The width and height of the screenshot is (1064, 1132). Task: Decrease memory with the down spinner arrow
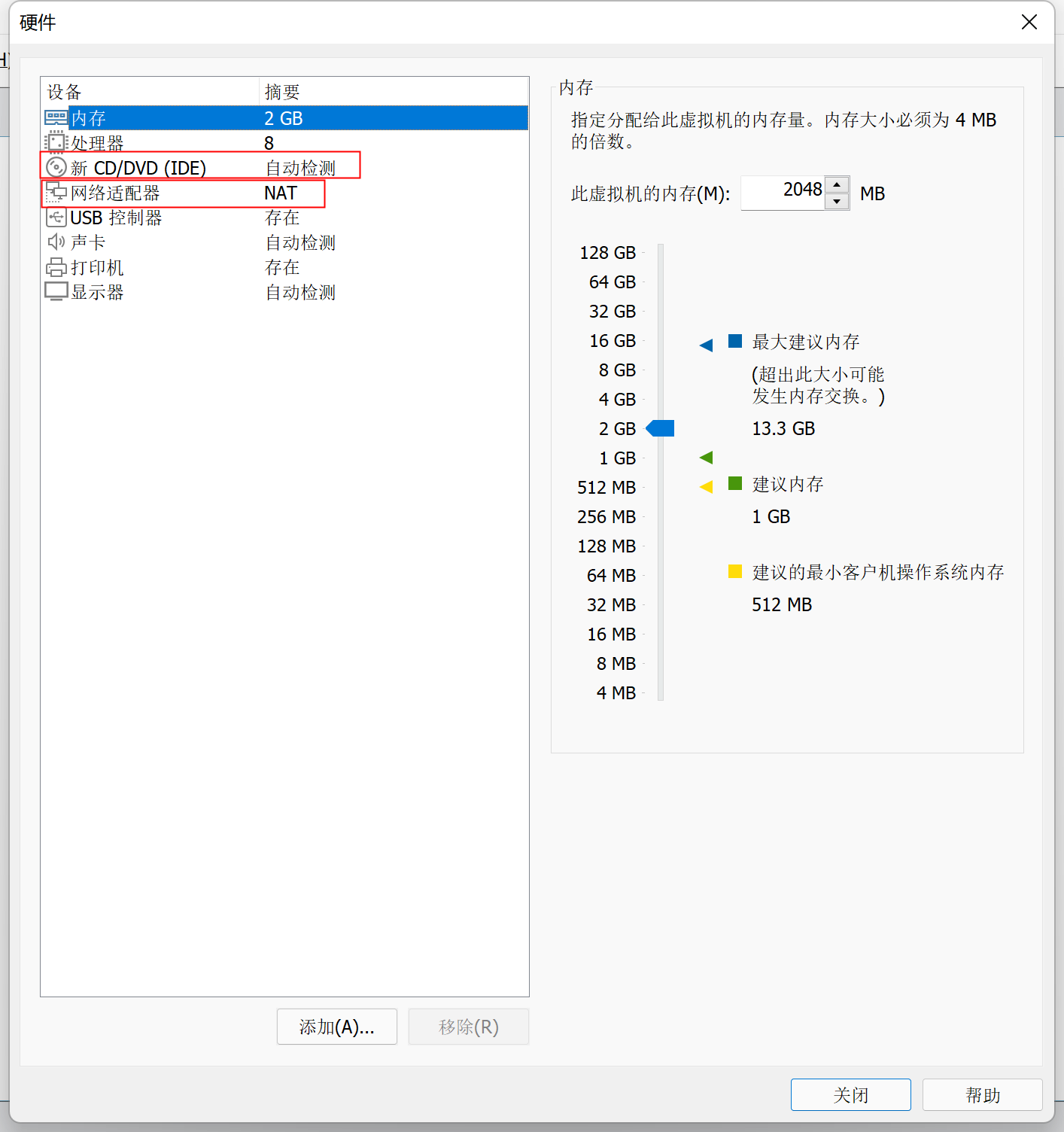click(837, 202)
